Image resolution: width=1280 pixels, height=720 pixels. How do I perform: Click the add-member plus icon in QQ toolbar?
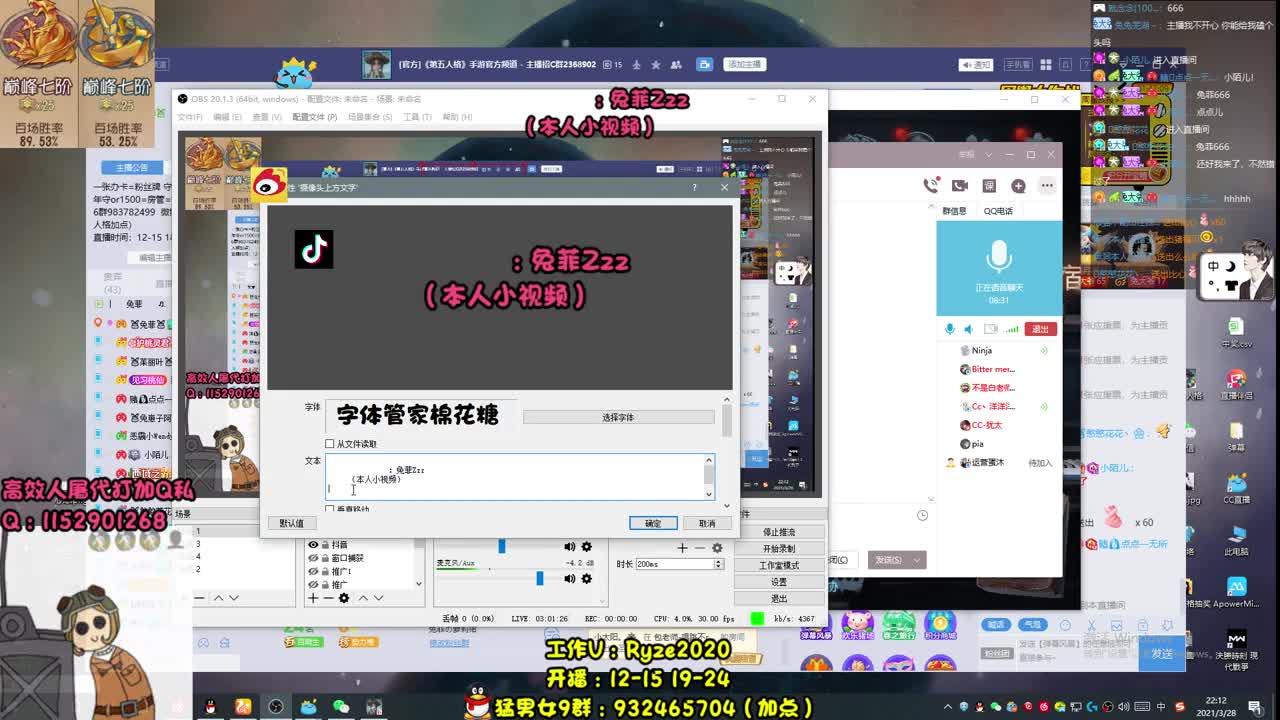click(1018, 185)
